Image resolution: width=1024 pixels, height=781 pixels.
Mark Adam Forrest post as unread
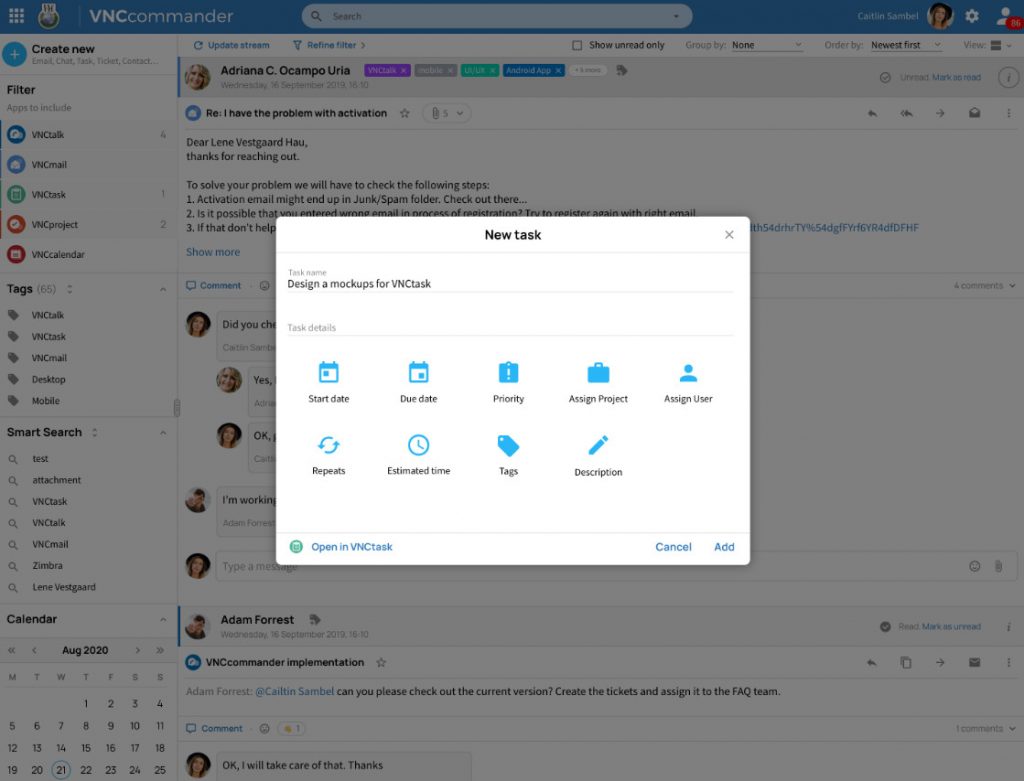[x=951, y=627]
